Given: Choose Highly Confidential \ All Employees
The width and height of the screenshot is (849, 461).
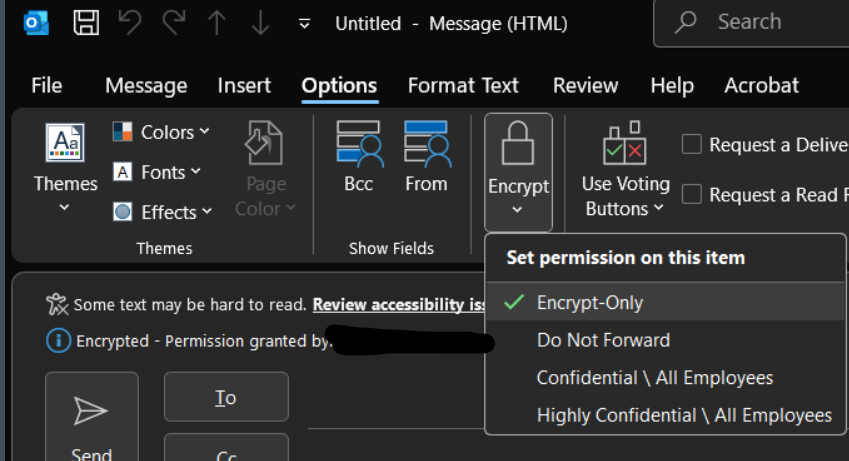Looking at the screenshot, I should coord(684,415).
